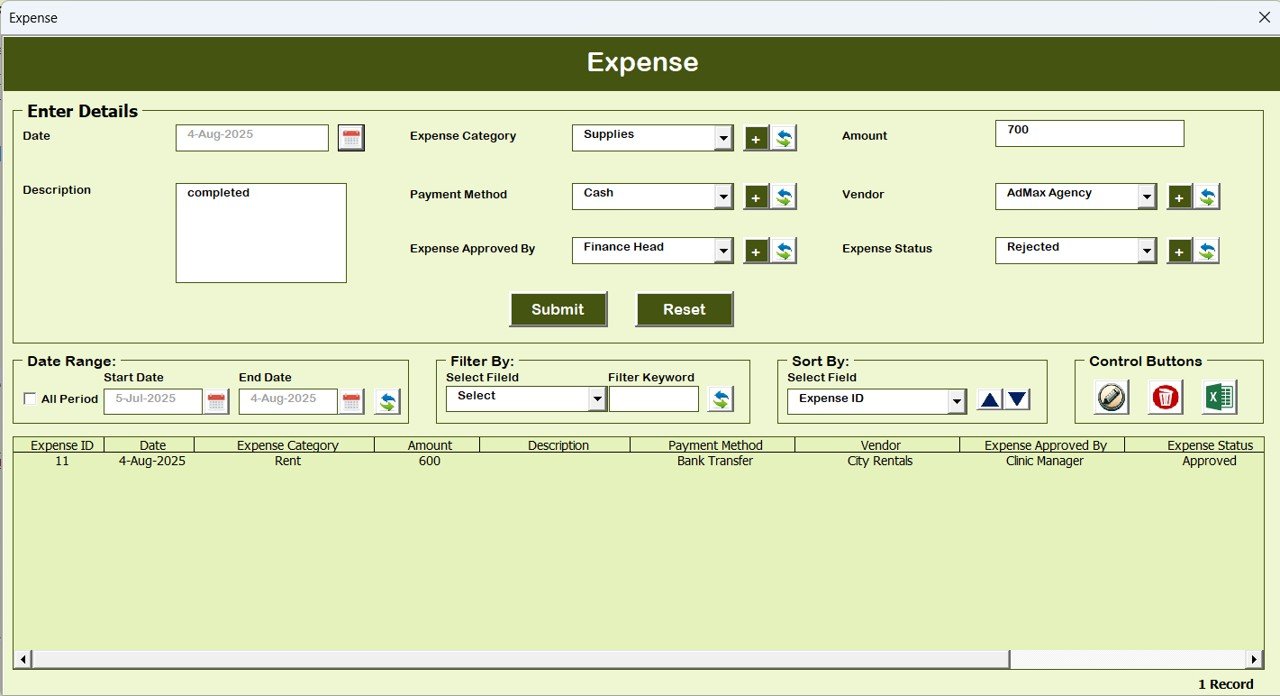Add a new Expense Status with the plus icon
1280x696 pixels.
[x=1180, y=251]
